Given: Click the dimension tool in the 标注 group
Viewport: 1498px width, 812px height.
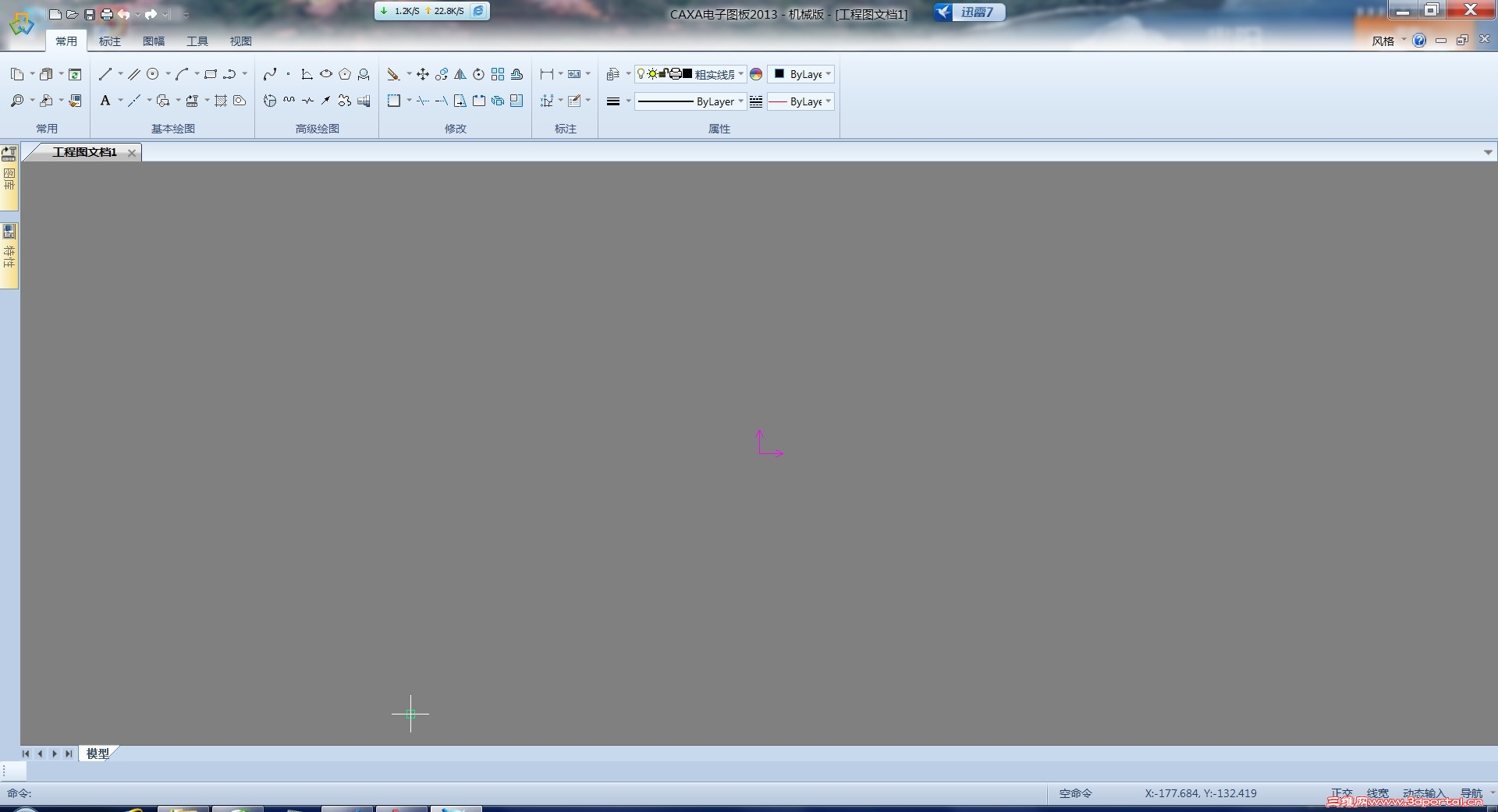Looking at the screenshot, I should [546, 74].
